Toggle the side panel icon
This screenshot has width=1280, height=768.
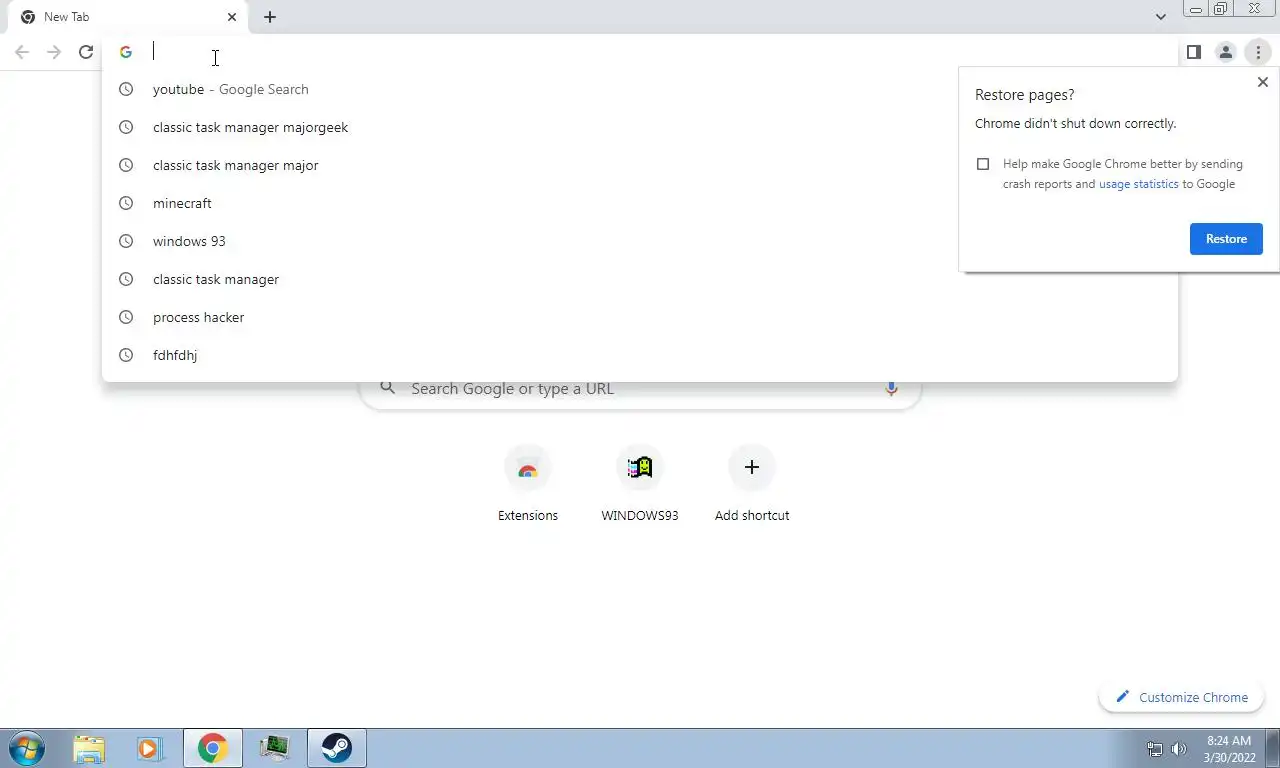coord(1193,52)
